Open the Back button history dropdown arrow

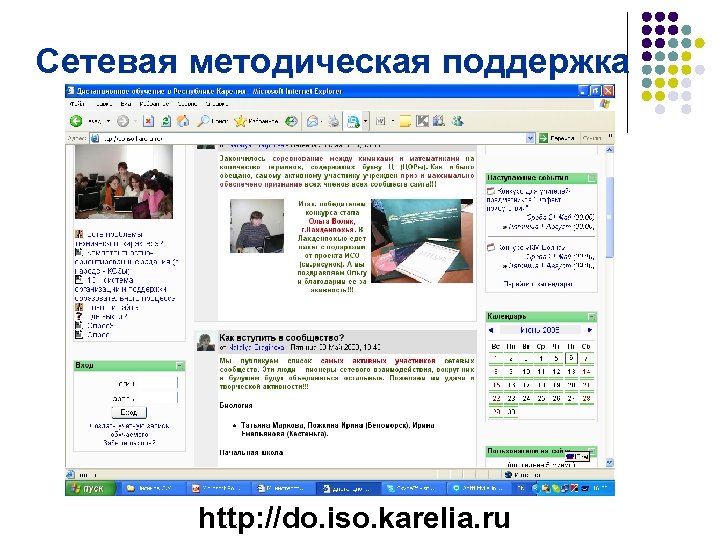(x=108, y=121)
